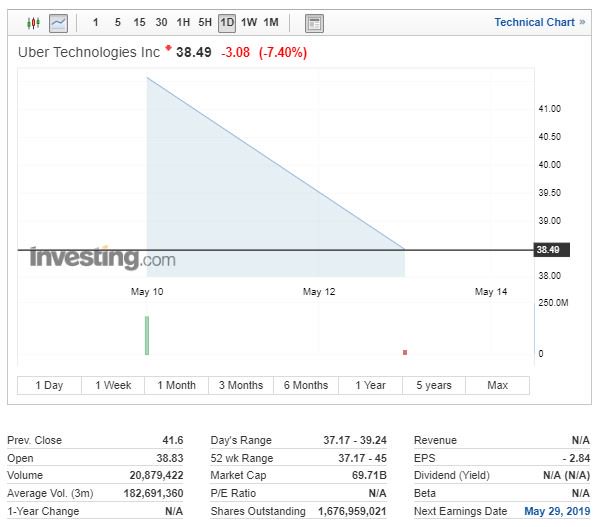Choose the 1H interval
The width and height of the screenshot is (602, 527).
click(183, 22)
